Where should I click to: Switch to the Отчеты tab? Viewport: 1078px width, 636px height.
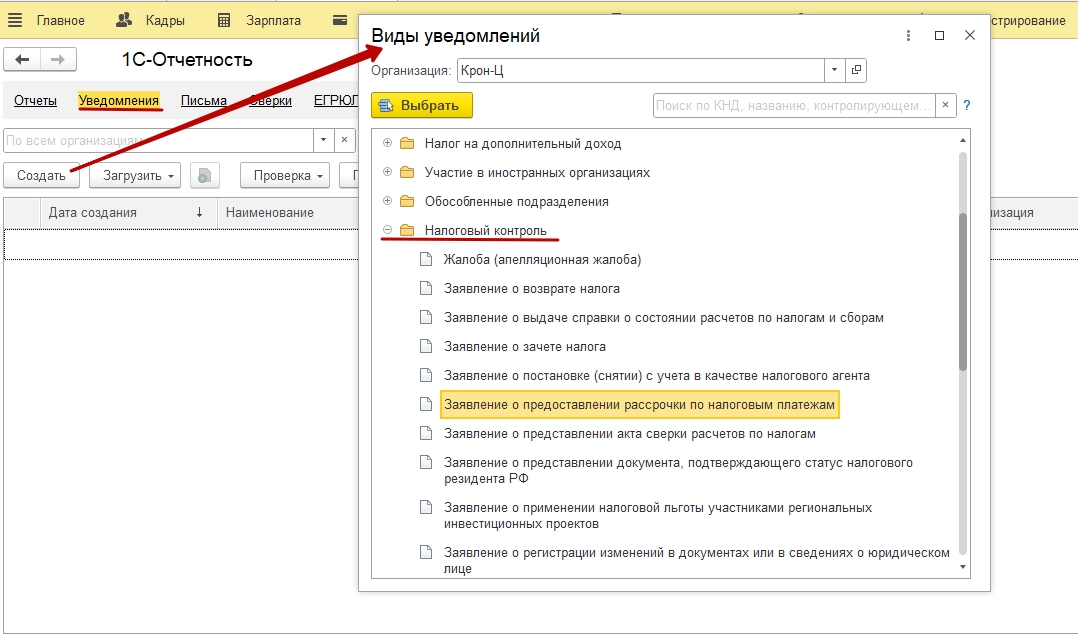(x=35, y=100)
